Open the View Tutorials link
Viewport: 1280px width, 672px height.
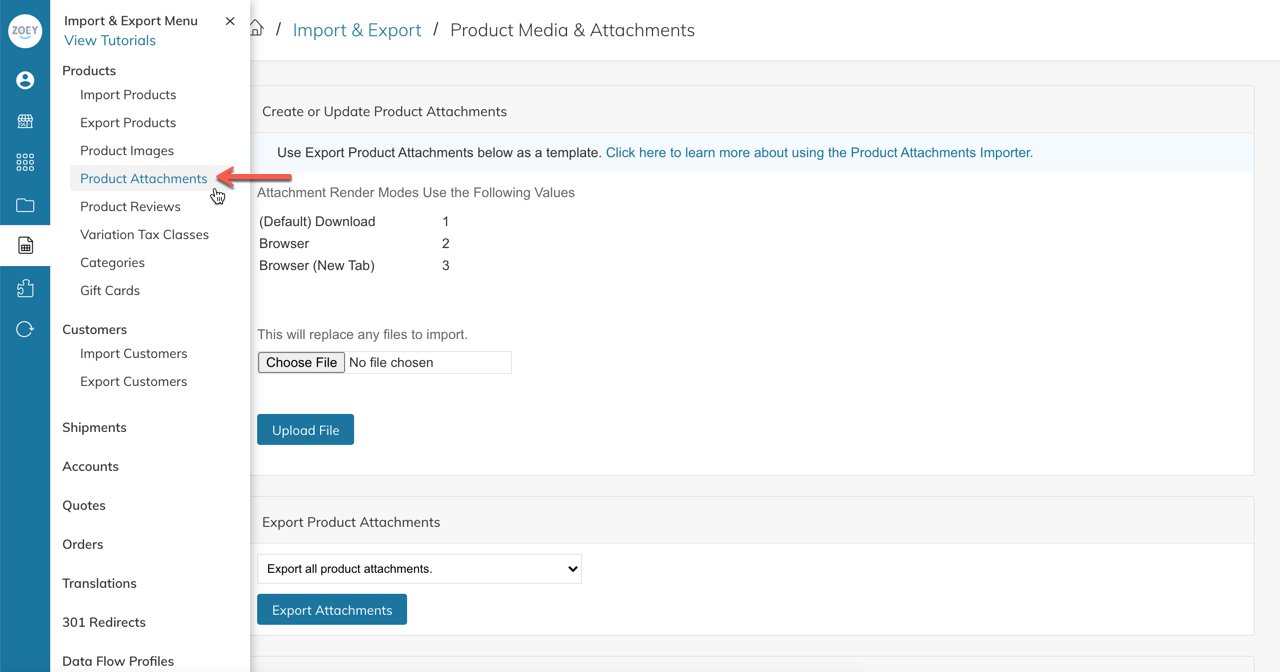[x=110, y=41]
